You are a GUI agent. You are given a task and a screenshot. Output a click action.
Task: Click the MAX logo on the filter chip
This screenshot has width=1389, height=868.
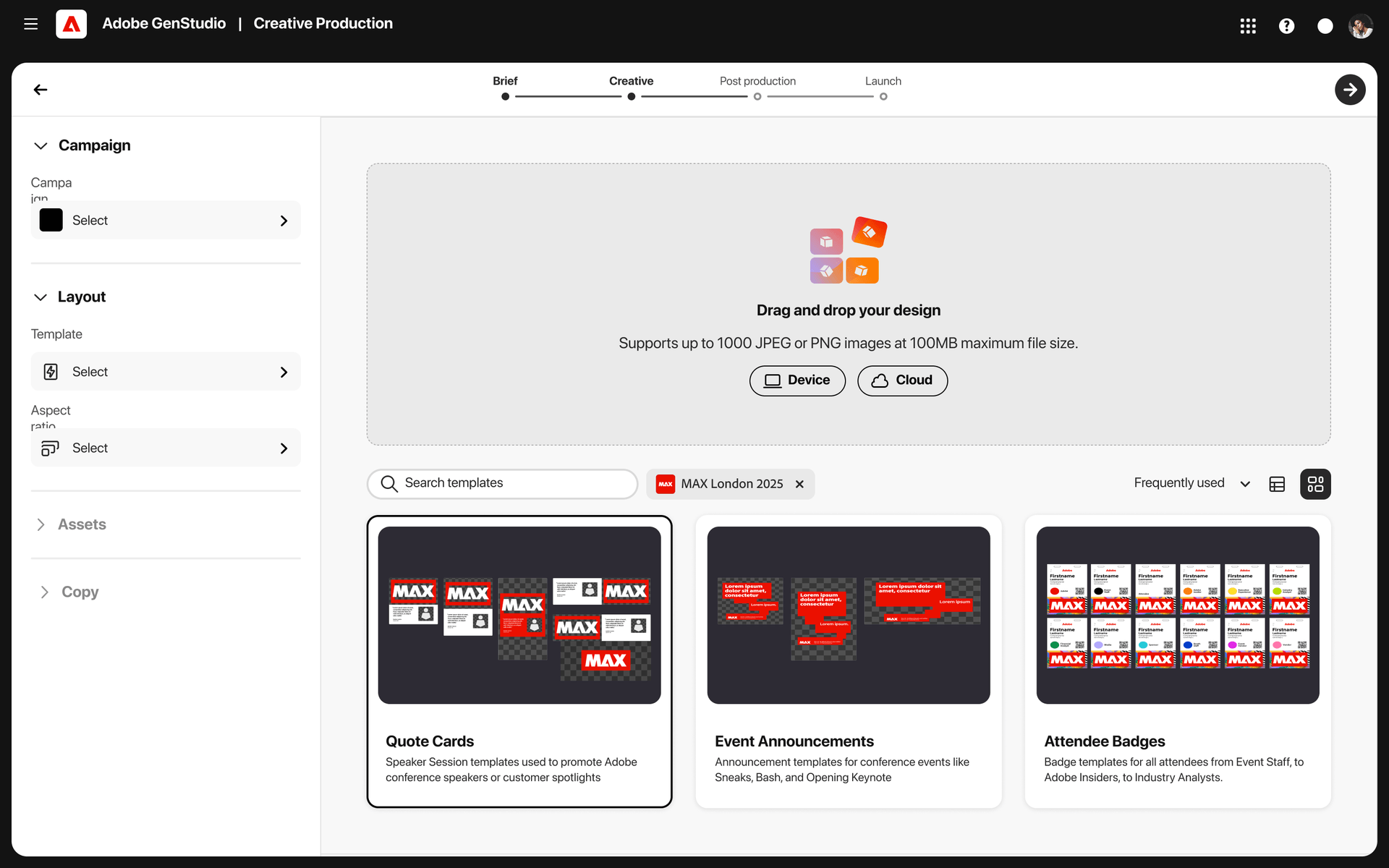click(666, 484)
